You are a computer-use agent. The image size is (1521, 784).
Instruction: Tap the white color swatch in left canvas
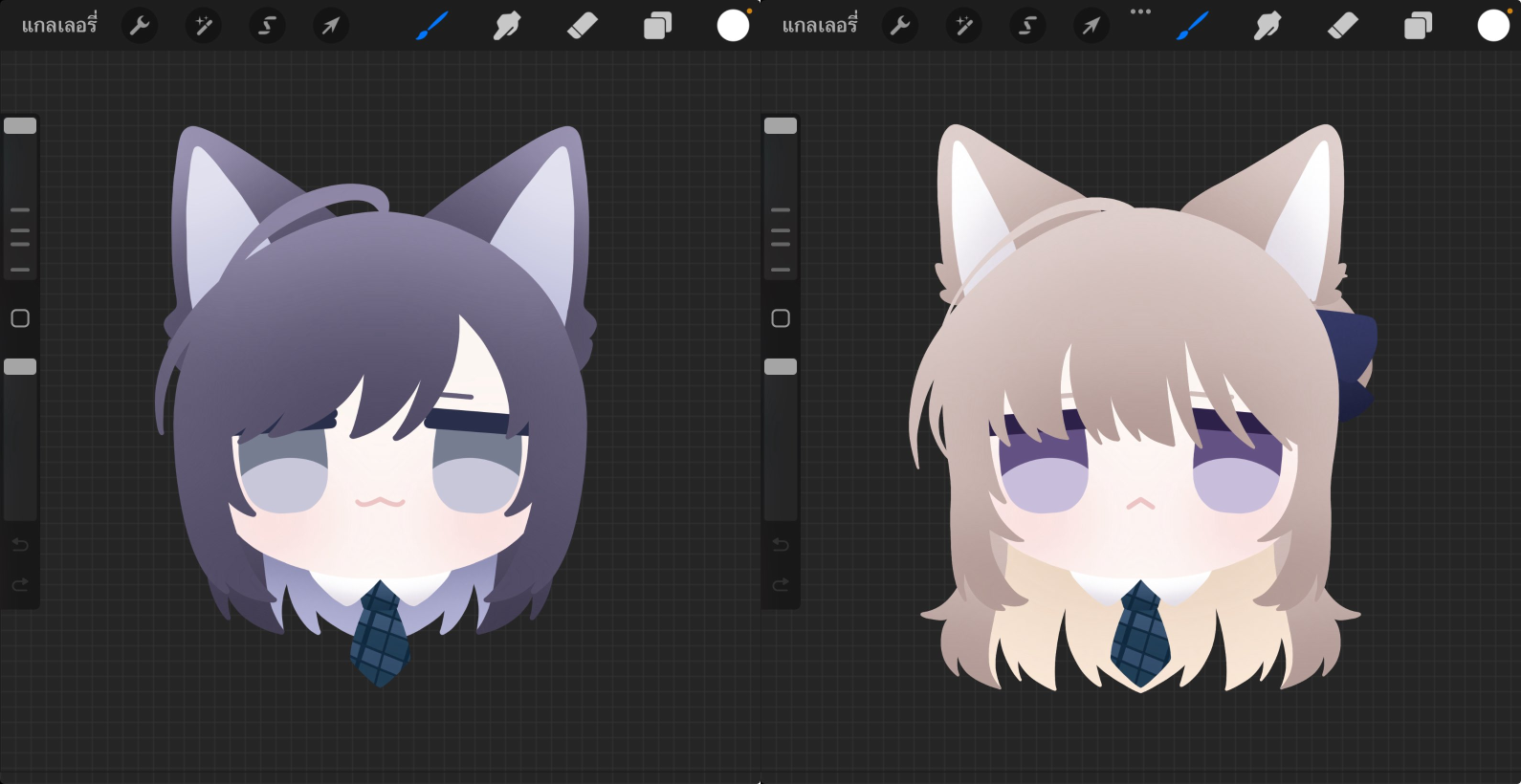click(x=733, y=26)
